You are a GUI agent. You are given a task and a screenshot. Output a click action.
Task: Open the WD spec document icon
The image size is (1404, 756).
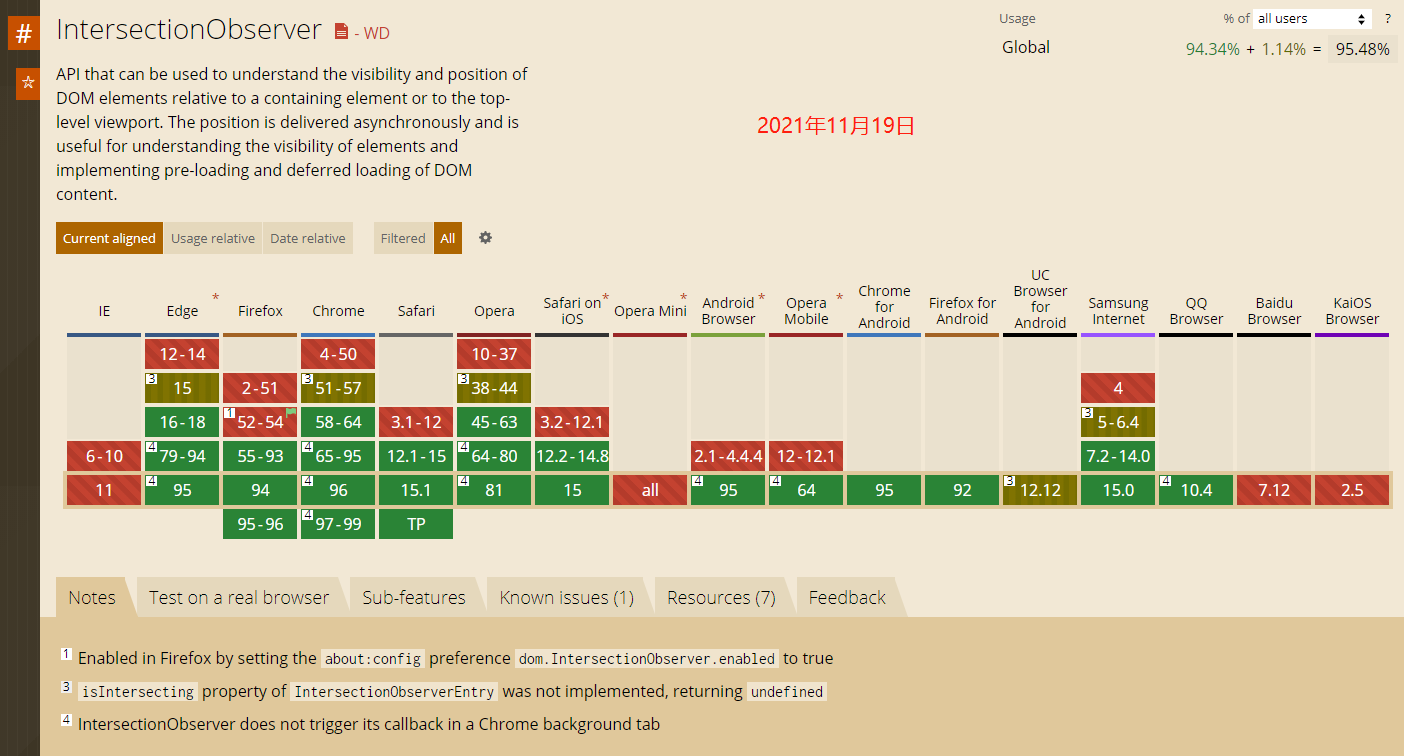(x=342, y=32)
